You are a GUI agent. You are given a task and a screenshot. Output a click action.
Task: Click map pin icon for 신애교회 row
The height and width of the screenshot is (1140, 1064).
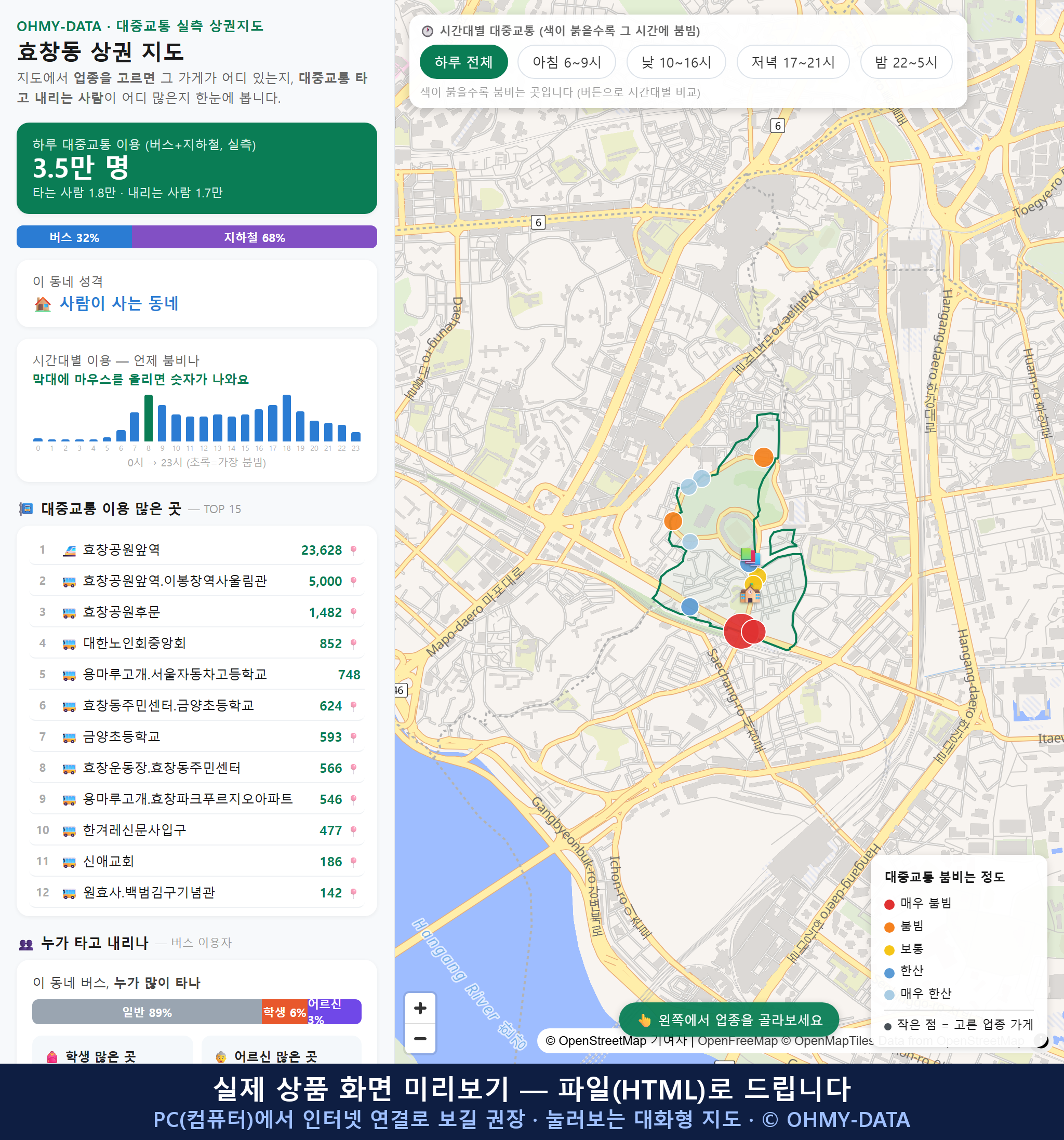pos(353,862)
